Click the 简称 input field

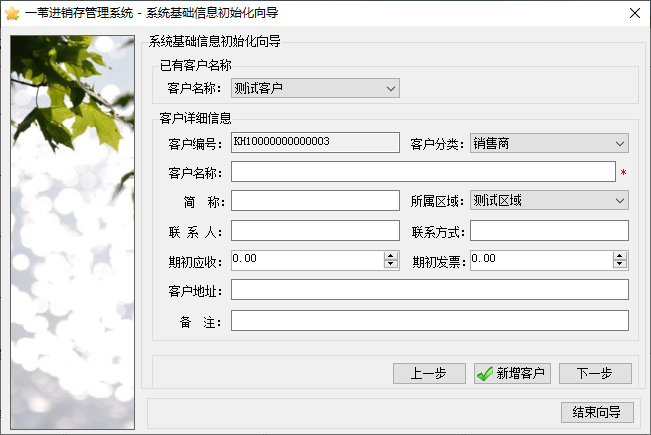(315, 200)
